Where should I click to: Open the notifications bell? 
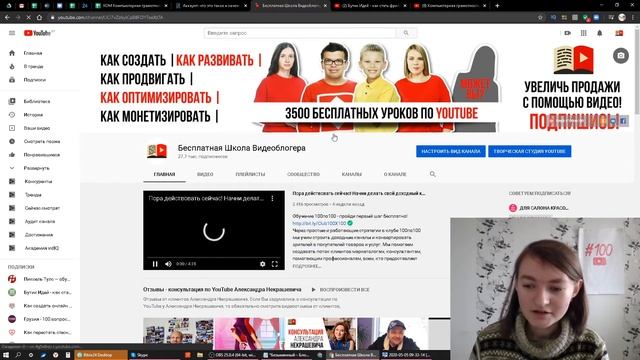pyautogui.click(x=600, y=33)
